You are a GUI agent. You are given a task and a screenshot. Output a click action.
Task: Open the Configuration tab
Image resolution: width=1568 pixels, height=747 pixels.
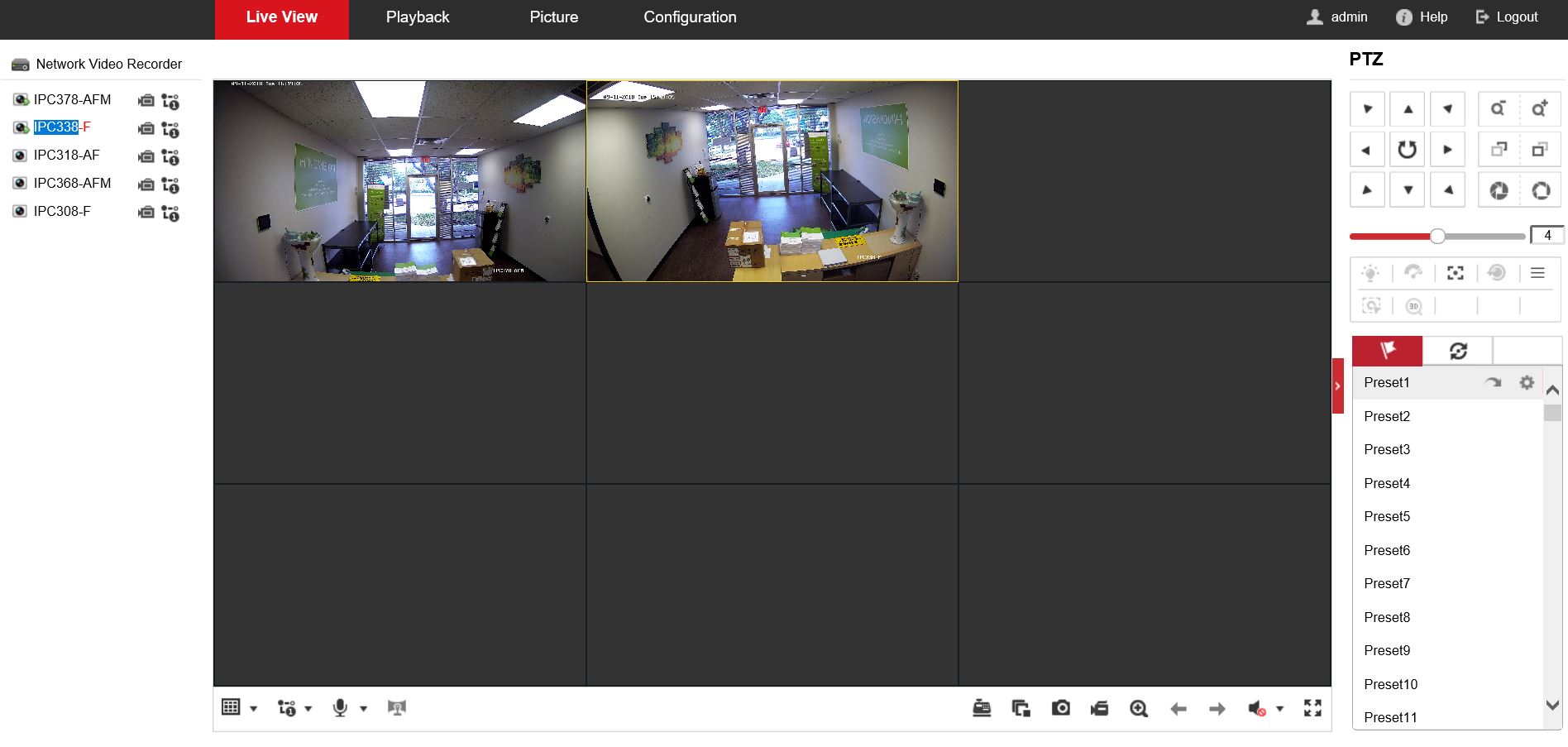pyautogui.click(x=690, y=17)
